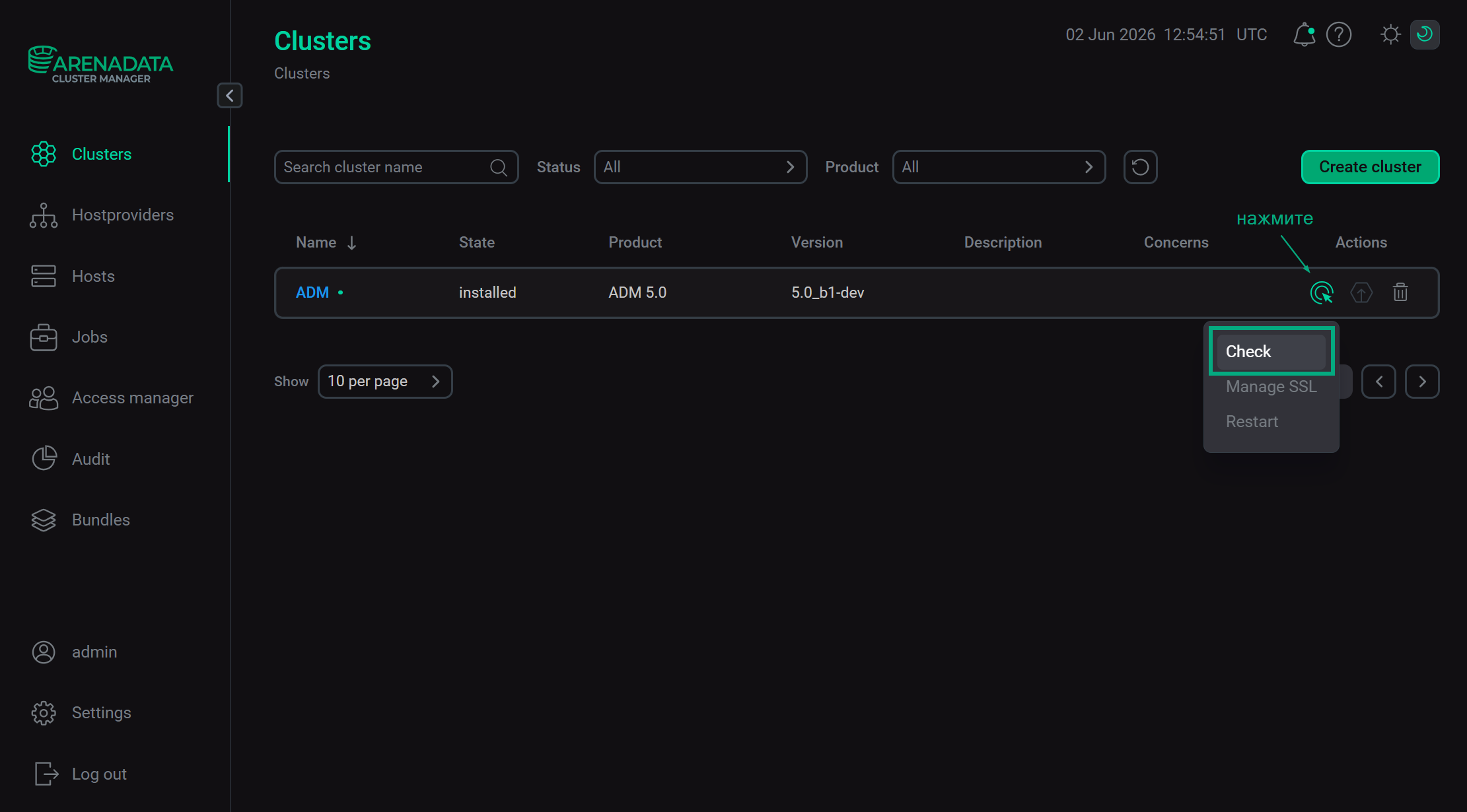
Task: Click the Settings gear icon
Action: coord(44,713)
